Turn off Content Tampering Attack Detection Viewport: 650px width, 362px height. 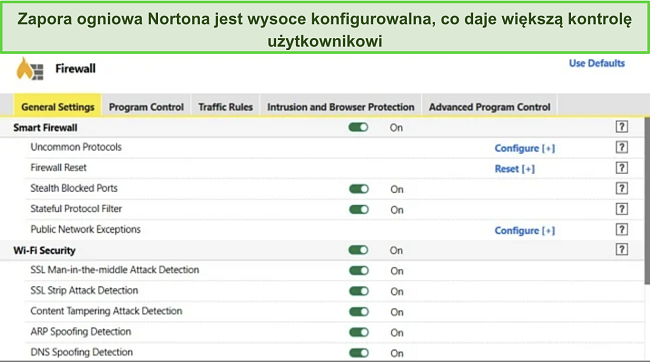(359, 312)
